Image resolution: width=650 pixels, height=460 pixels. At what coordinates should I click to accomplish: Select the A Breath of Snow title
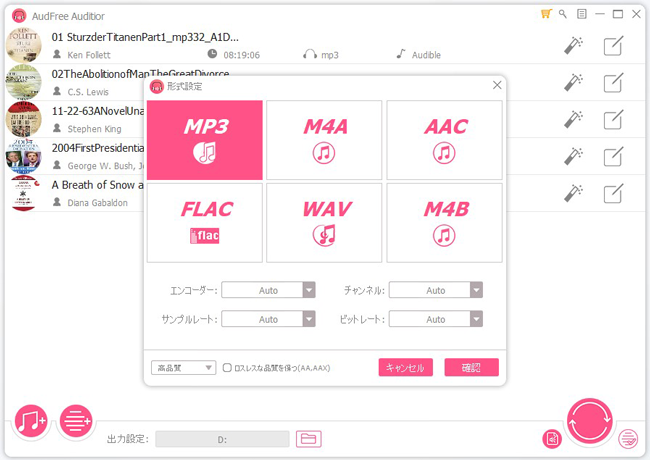coord(98,185)
